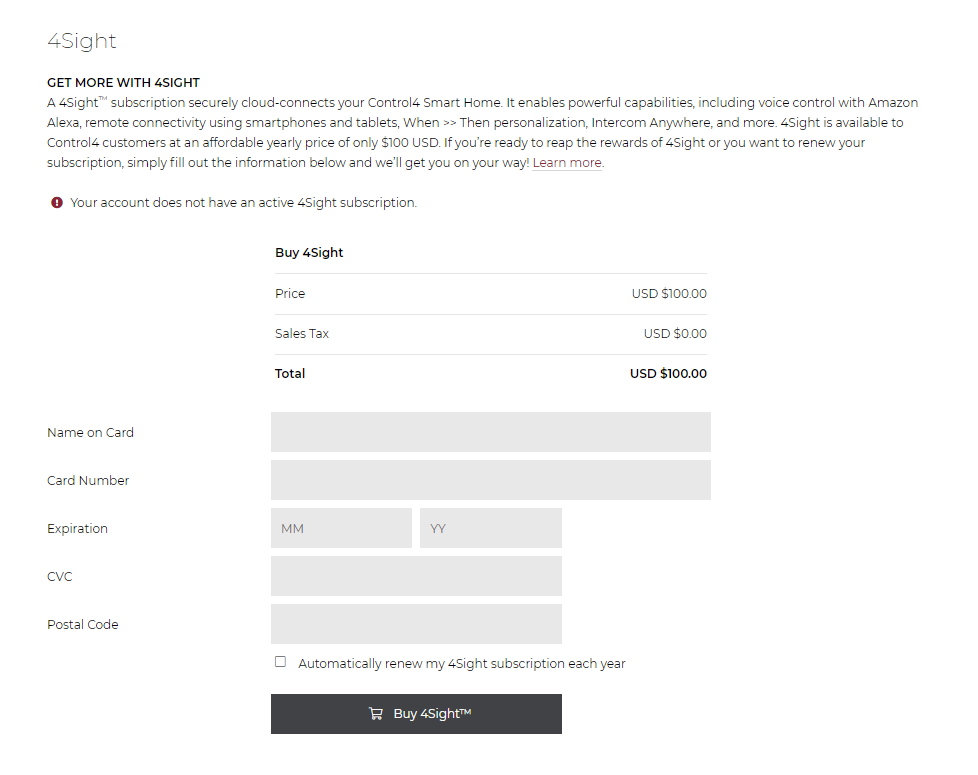Screen dimensions: 978x775
Task: Click the 'Expiration' field label
Action: click(x=77, y=529)
